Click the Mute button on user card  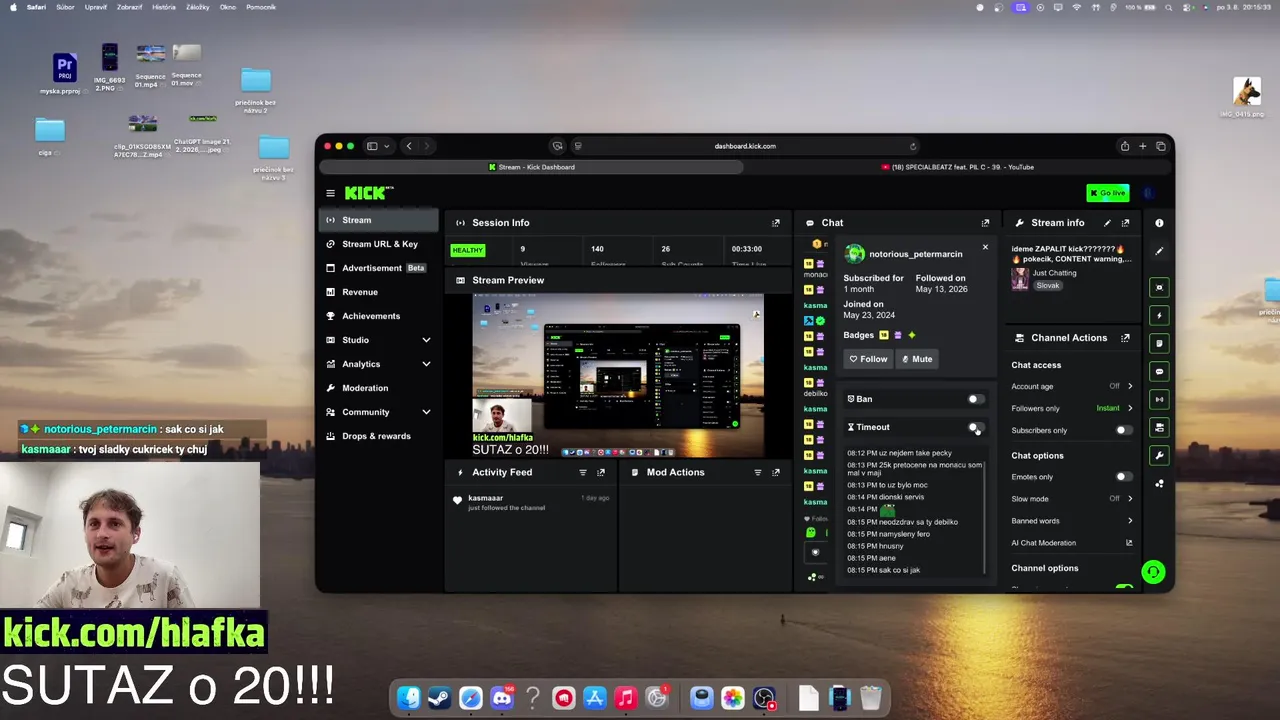click(917, 359)
